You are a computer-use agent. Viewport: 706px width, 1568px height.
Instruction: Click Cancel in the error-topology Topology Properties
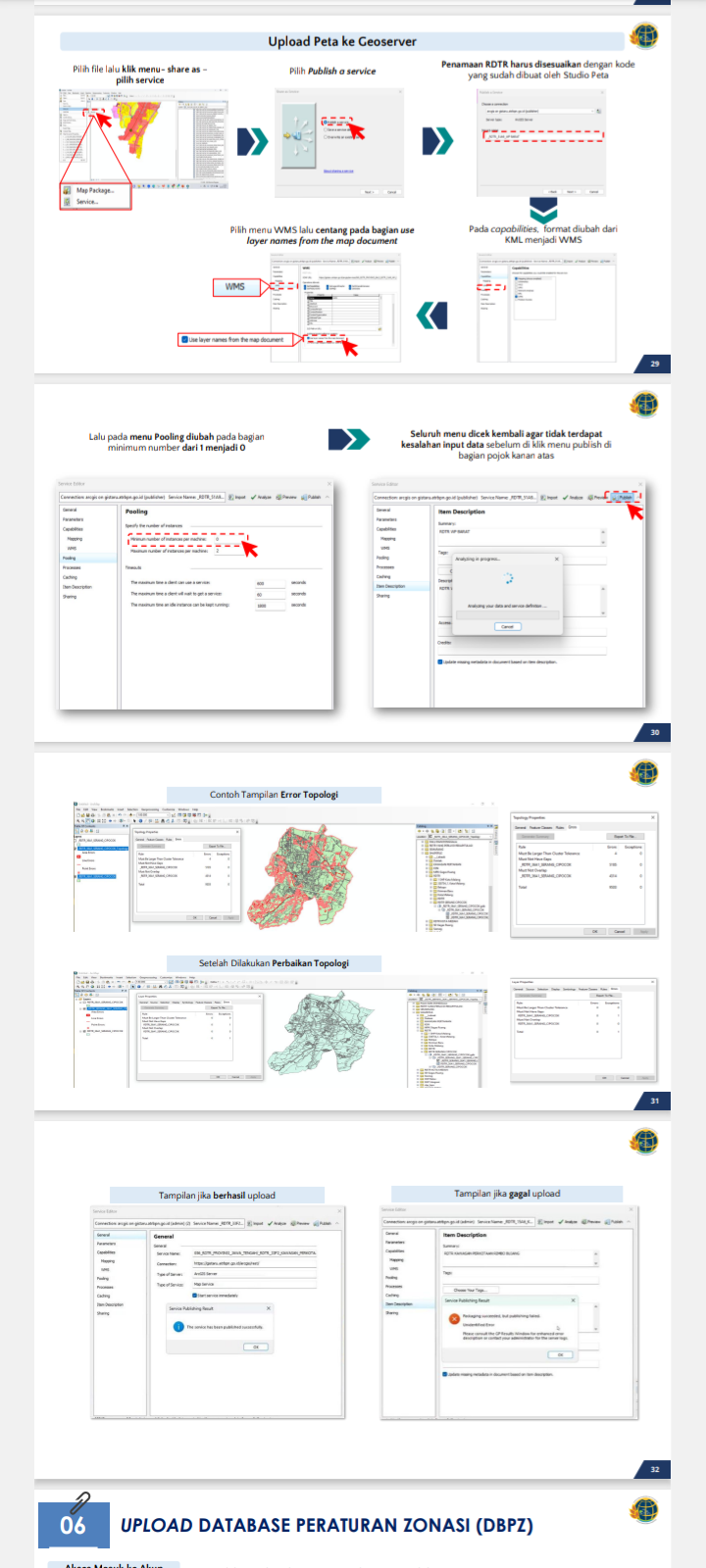click(x=620, y=931)
